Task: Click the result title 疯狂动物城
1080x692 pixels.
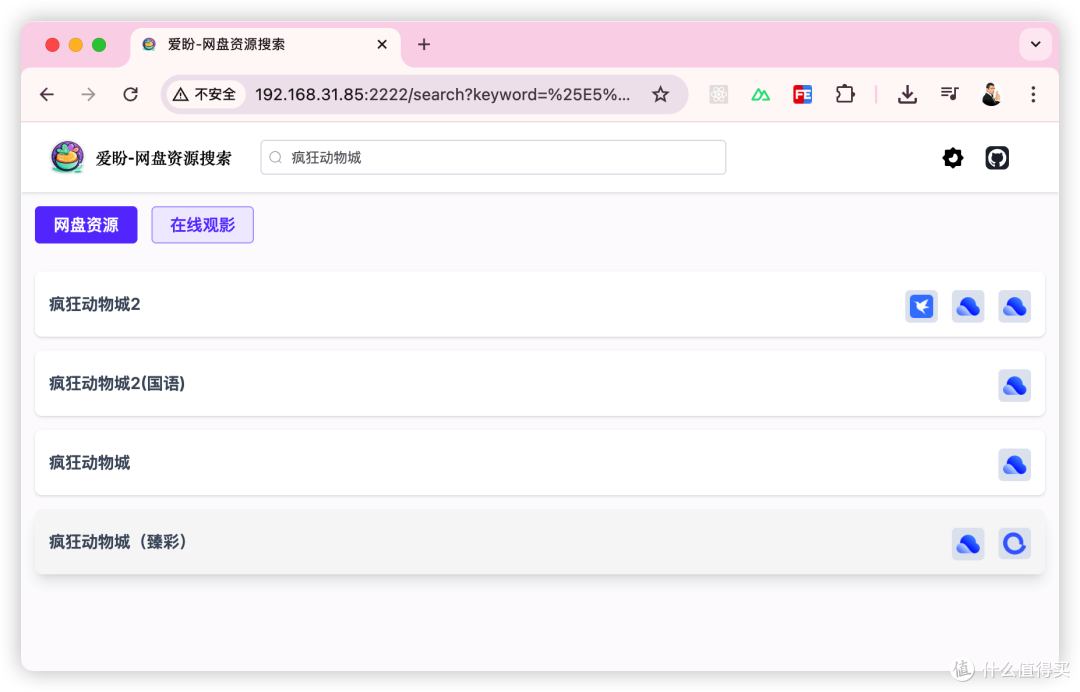Action: pos(90,463)
